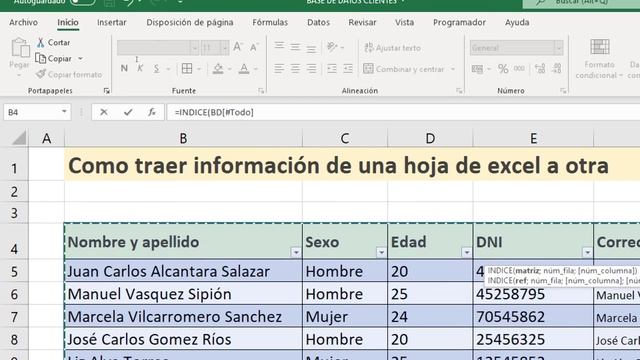
Task: Align text to middle vertically
Action: [295, 47]
